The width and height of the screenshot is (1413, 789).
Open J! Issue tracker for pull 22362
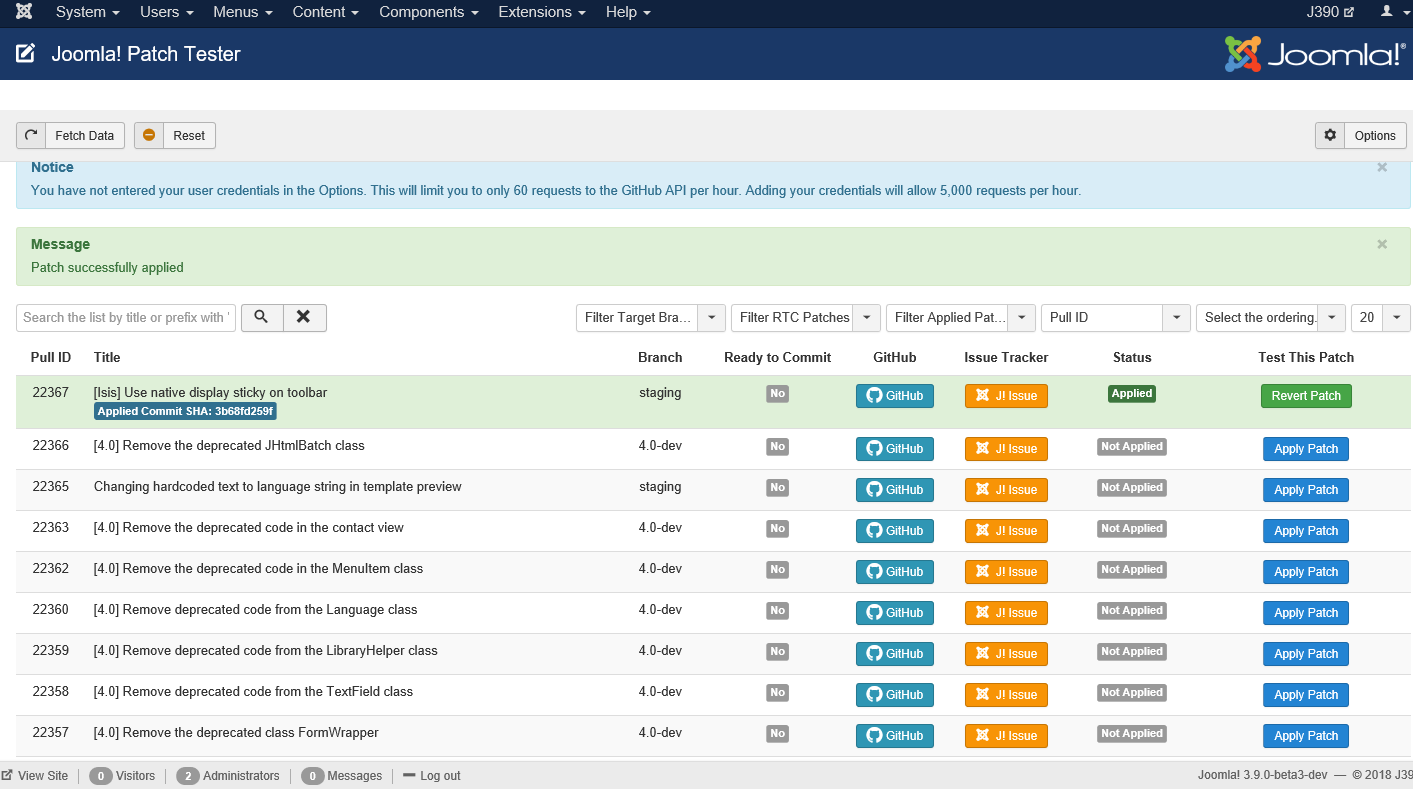tap(1006, 572)
